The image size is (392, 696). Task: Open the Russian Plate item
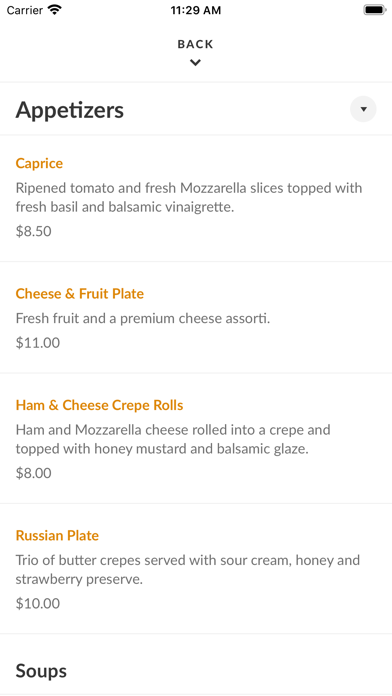tap(57, 535)
